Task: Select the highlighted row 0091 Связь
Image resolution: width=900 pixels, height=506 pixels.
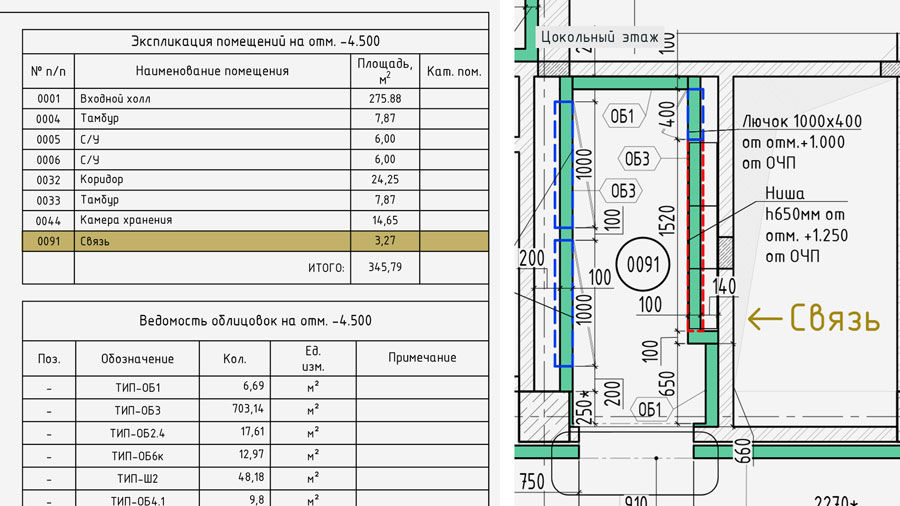Action: click(x=255, y=241)
